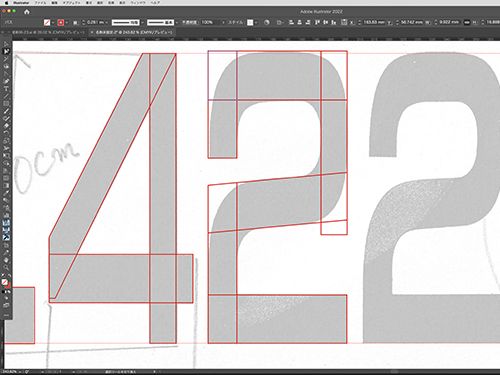Click the Y value 56.742 mm field
The image size is (500, 375).
tap(411, 22)
